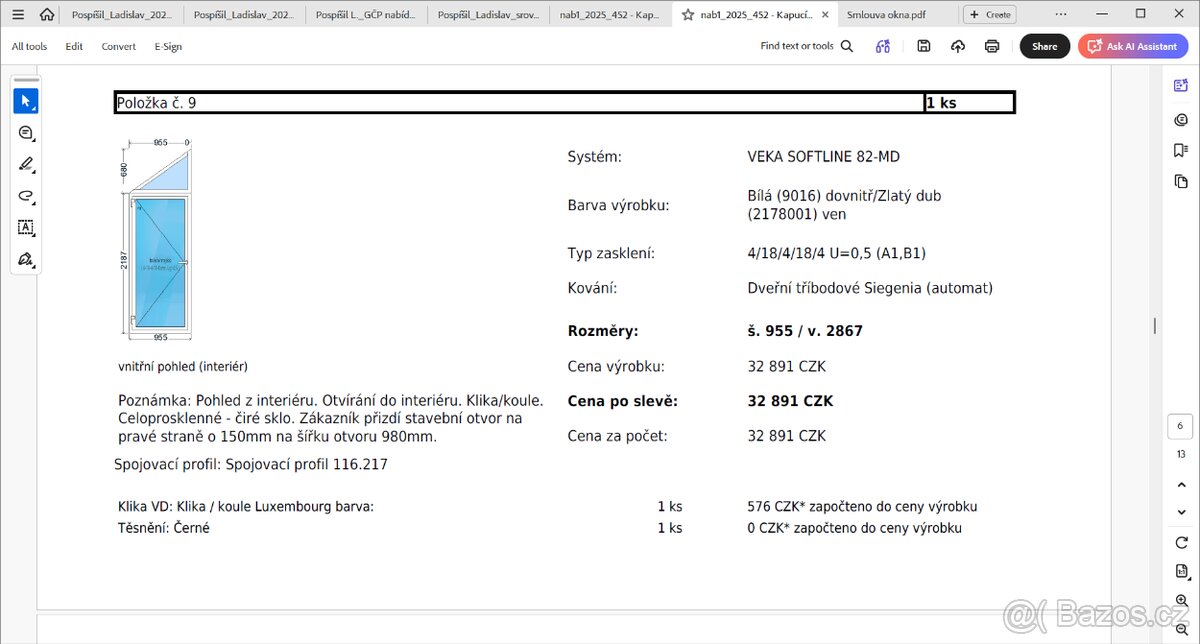Close the active nab1_2025_452 Kapucí tab
This screenshot has width=1200, height=644.
coord(824,15)
